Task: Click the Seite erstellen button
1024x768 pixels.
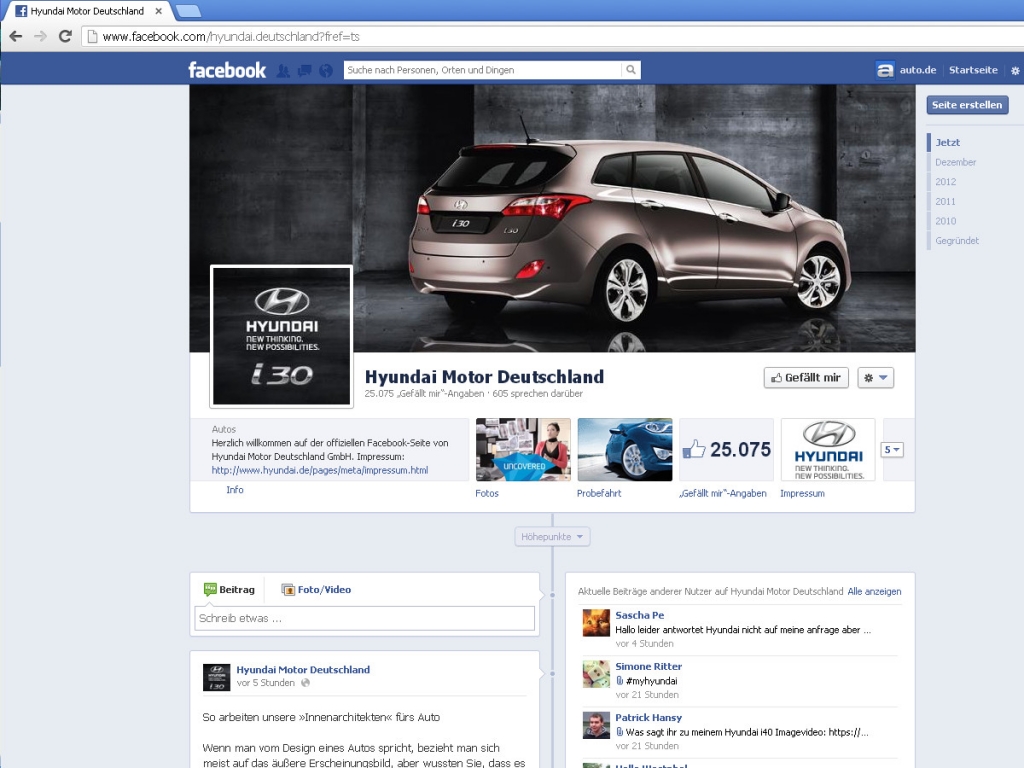Action: coord(967,104)
